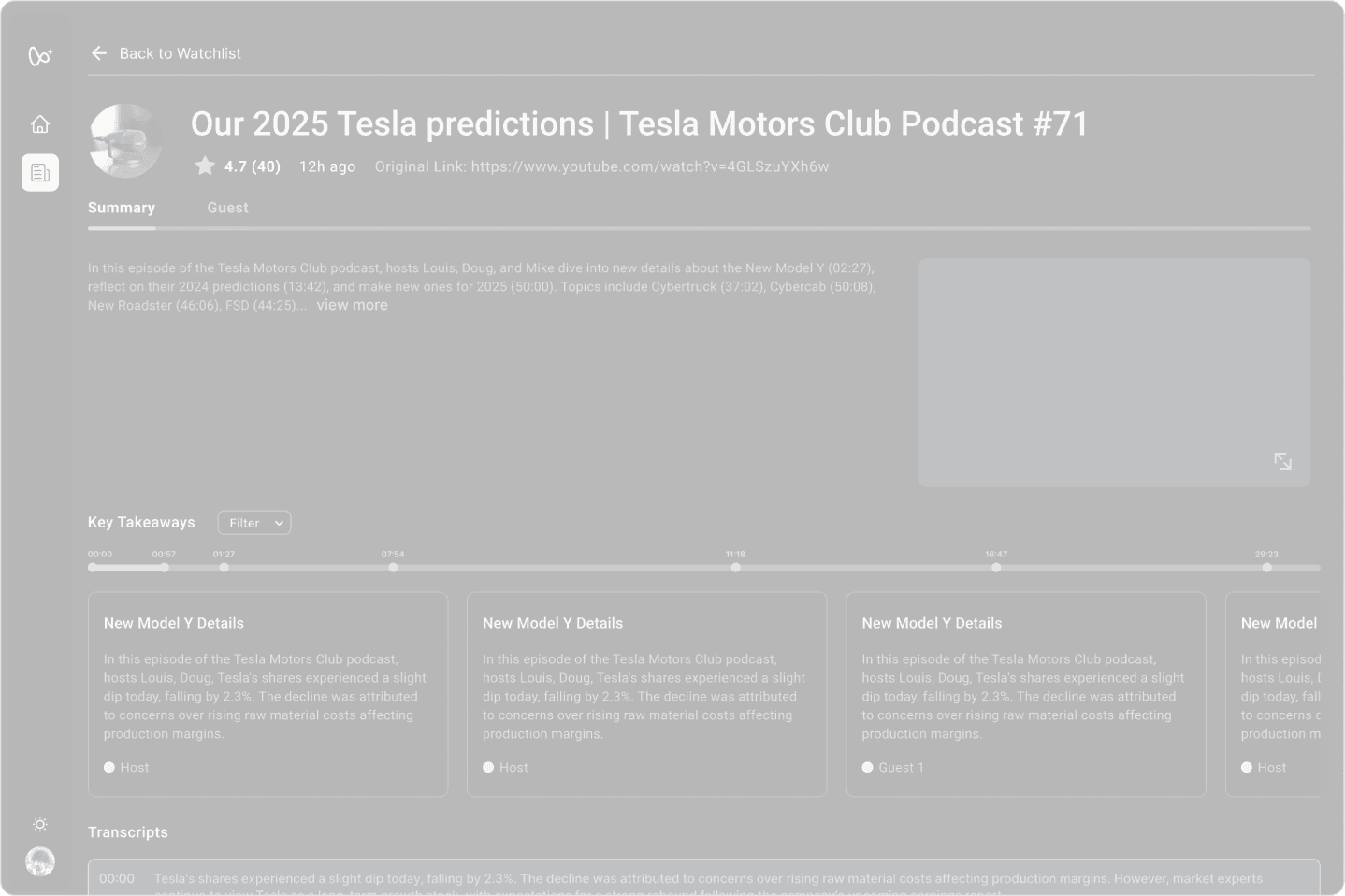Screen dimensions: 1345x896
Task: Click the Transcripts heading
Action: (x=128, y=832)
